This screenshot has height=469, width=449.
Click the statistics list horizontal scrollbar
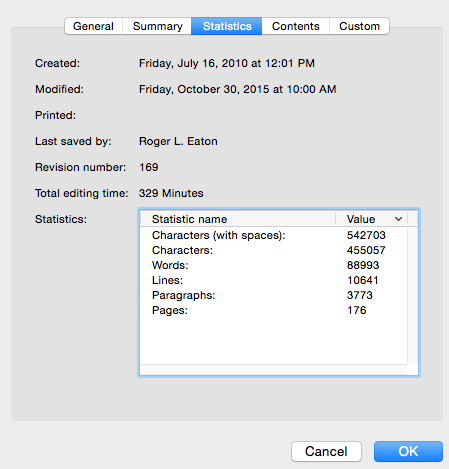tap(273, 369)
